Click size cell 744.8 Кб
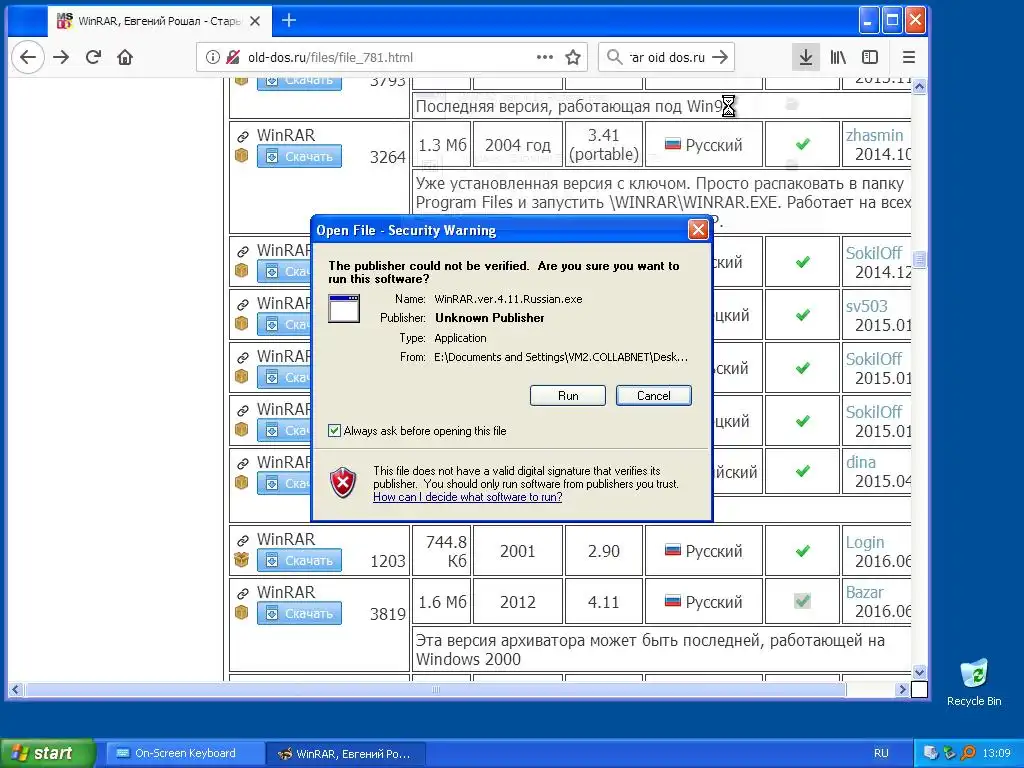This screenshot has width=1024, height=768. (x=441, y=551)
